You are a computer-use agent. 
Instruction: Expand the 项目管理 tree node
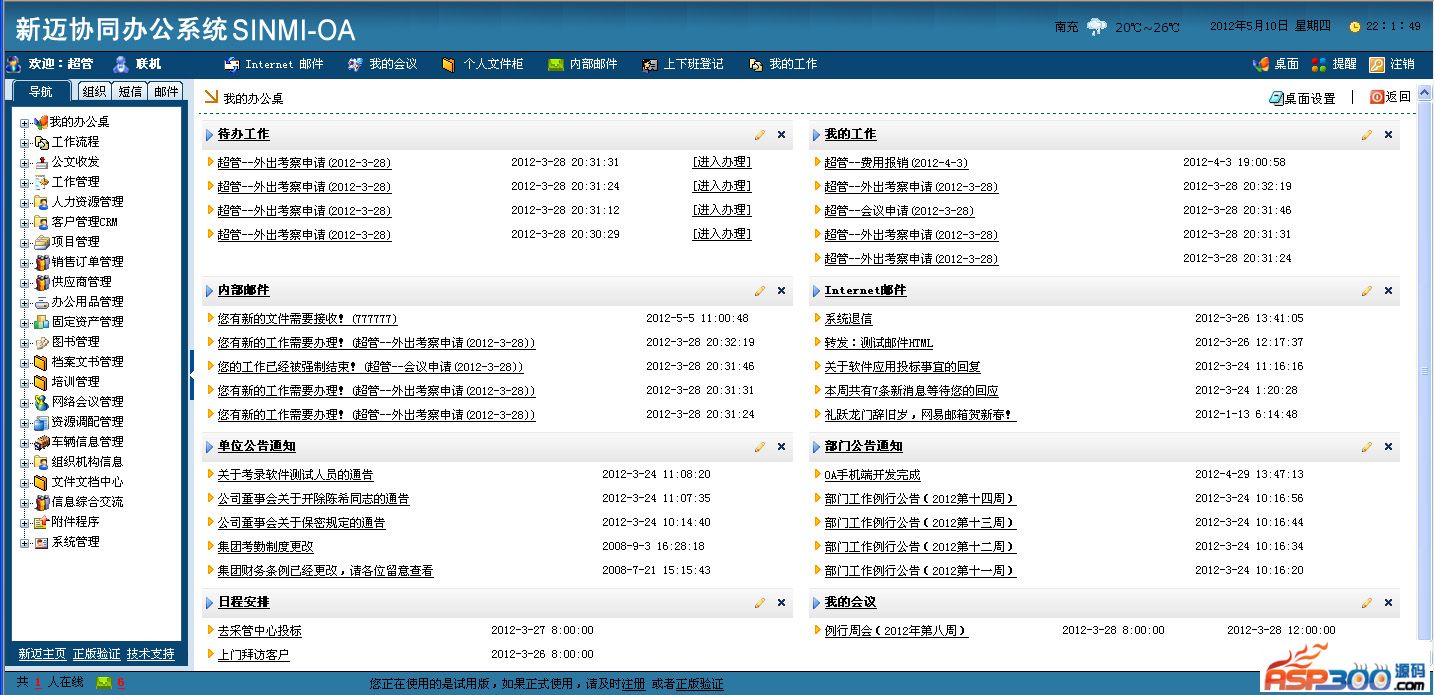25,243
